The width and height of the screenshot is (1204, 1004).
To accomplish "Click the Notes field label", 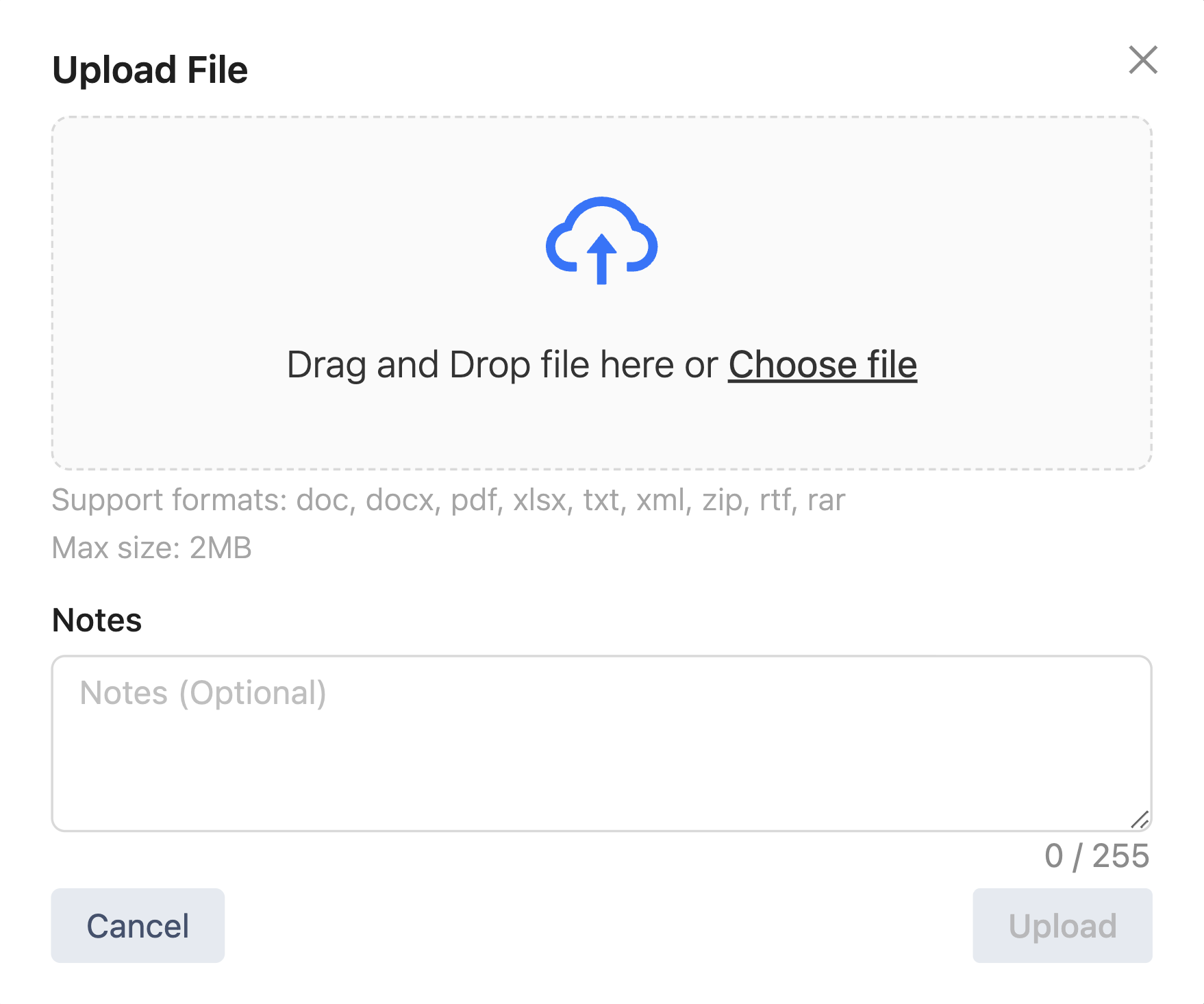I will click(97, 620).
